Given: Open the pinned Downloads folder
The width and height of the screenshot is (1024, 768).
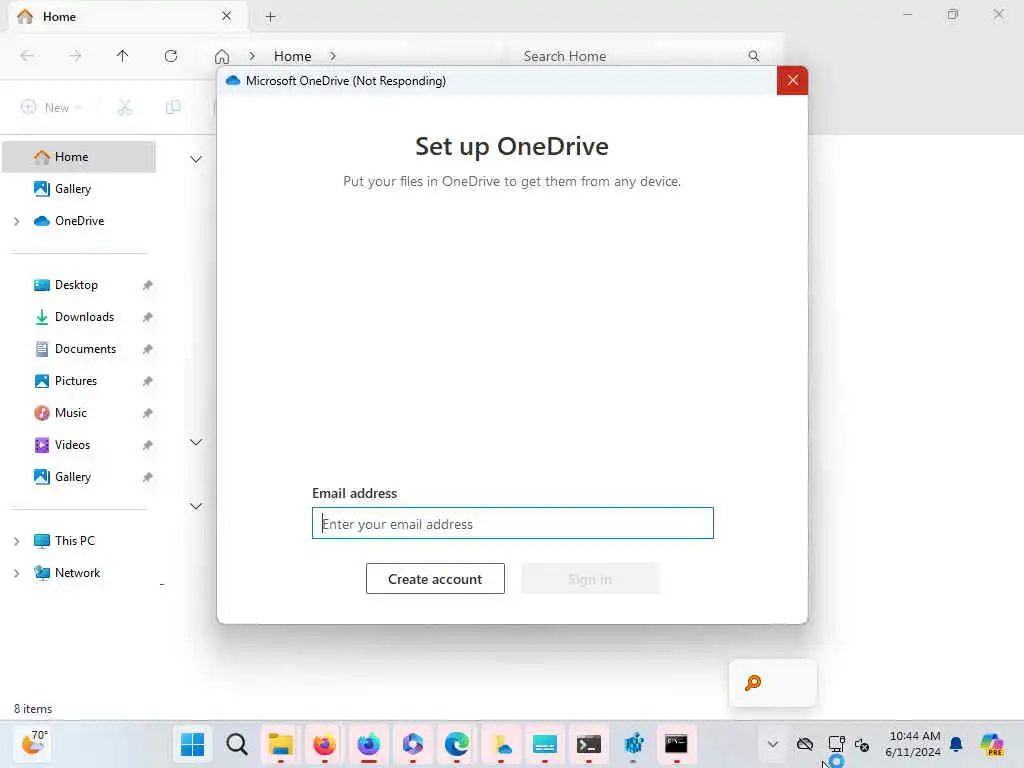Looking at the screenshot, I should point(84,317).
